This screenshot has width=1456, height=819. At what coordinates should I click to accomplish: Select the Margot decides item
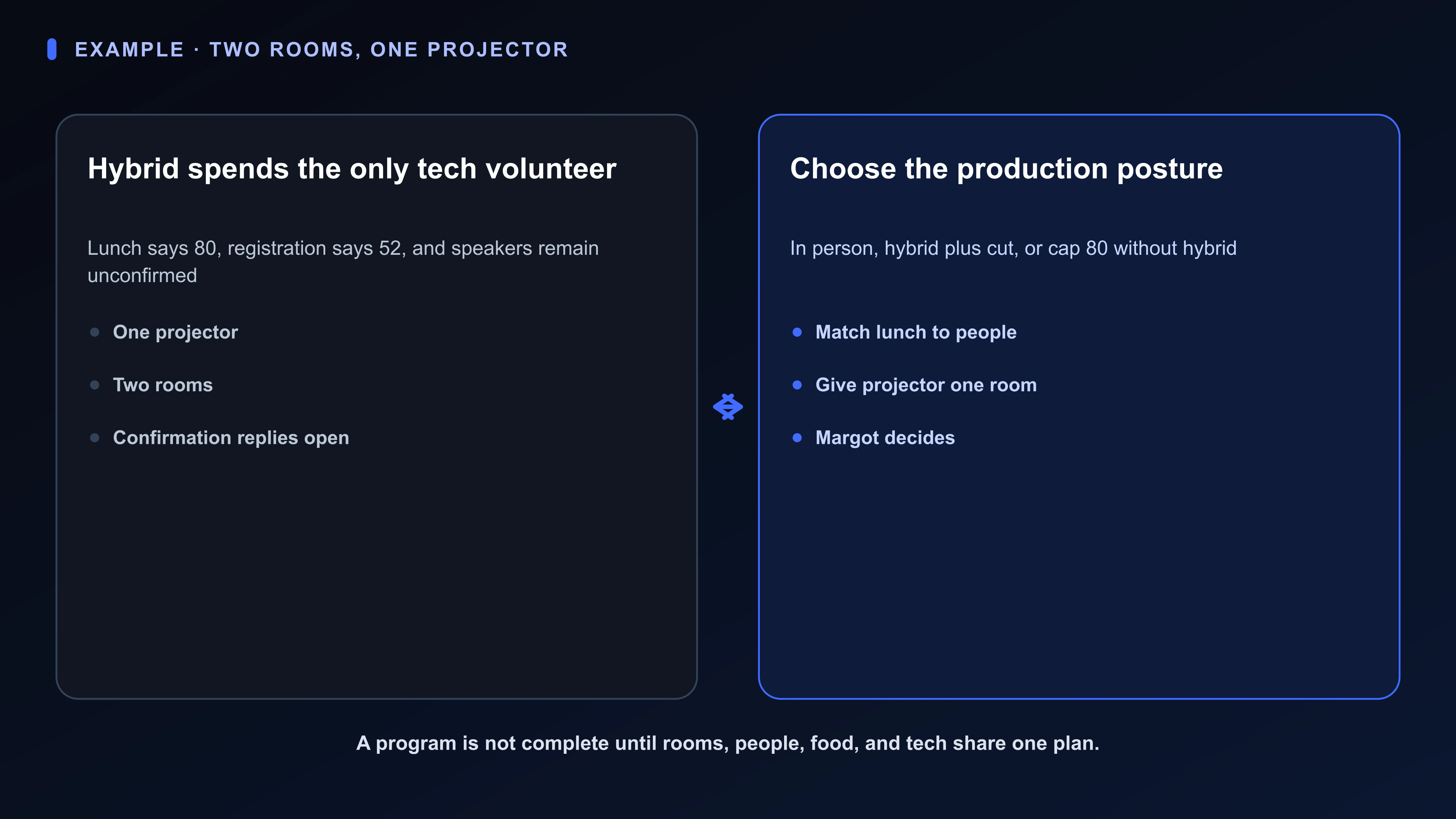pyautogui.click(x=885, y=438)
